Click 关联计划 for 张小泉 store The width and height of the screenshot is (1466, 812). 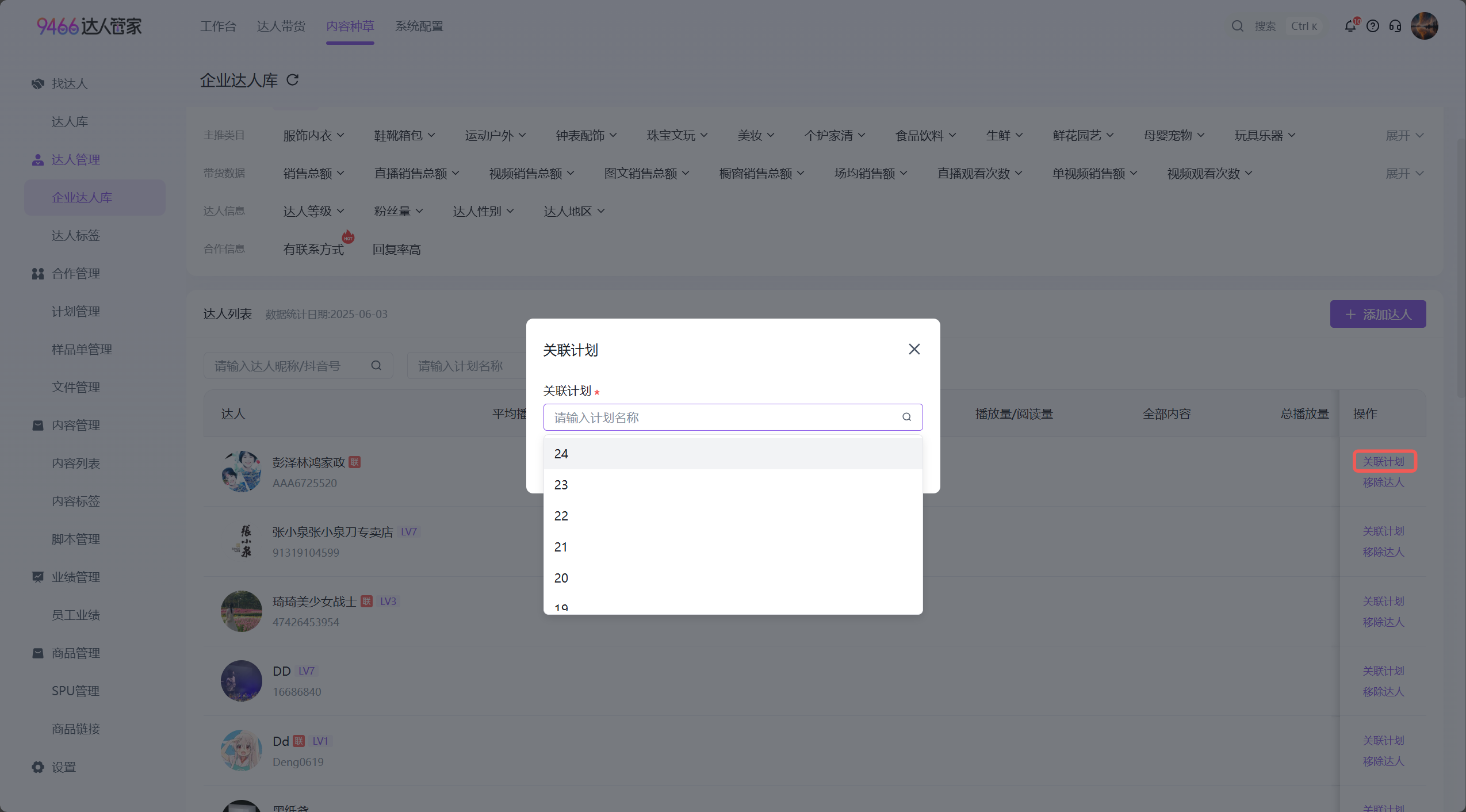click(1383, 531)
